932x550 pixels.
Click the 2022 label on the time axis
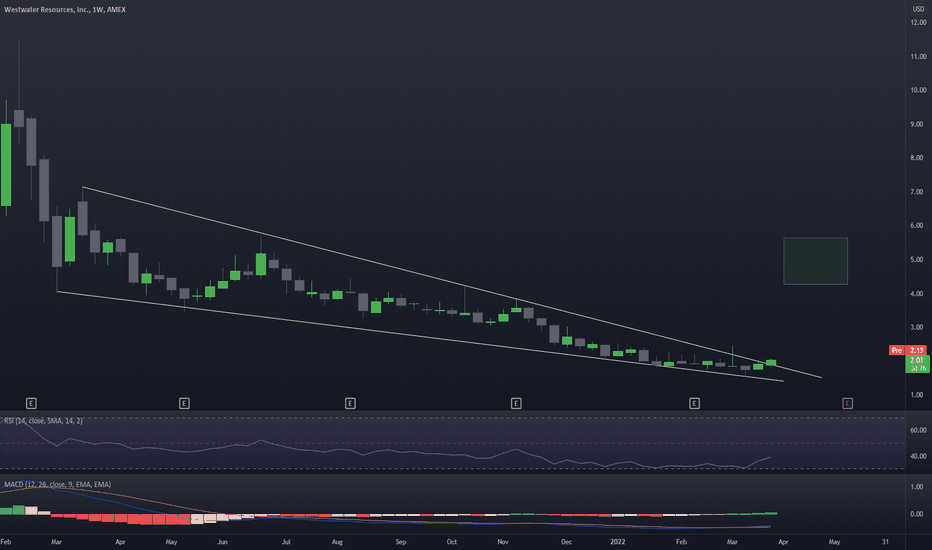(x=618, y=542)
